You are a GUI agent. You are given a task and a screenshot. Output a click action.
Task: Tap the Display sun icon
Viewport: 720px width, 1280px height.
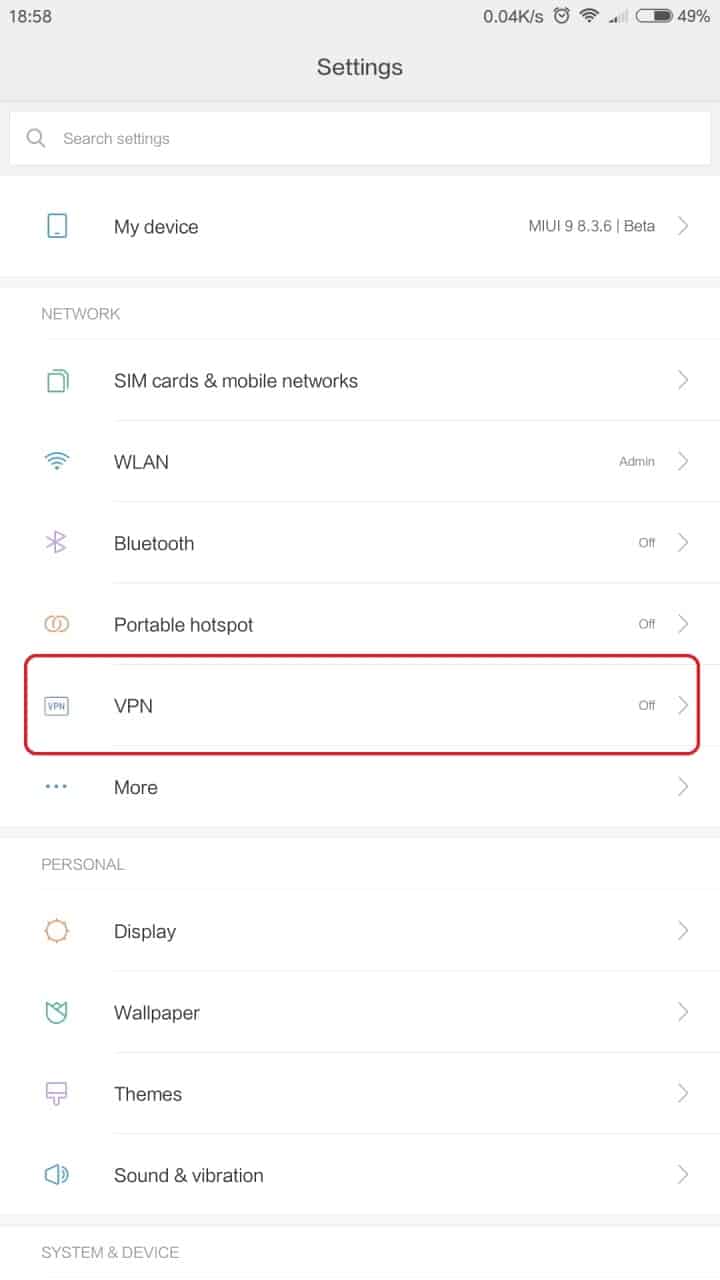[x=57, y=931]
